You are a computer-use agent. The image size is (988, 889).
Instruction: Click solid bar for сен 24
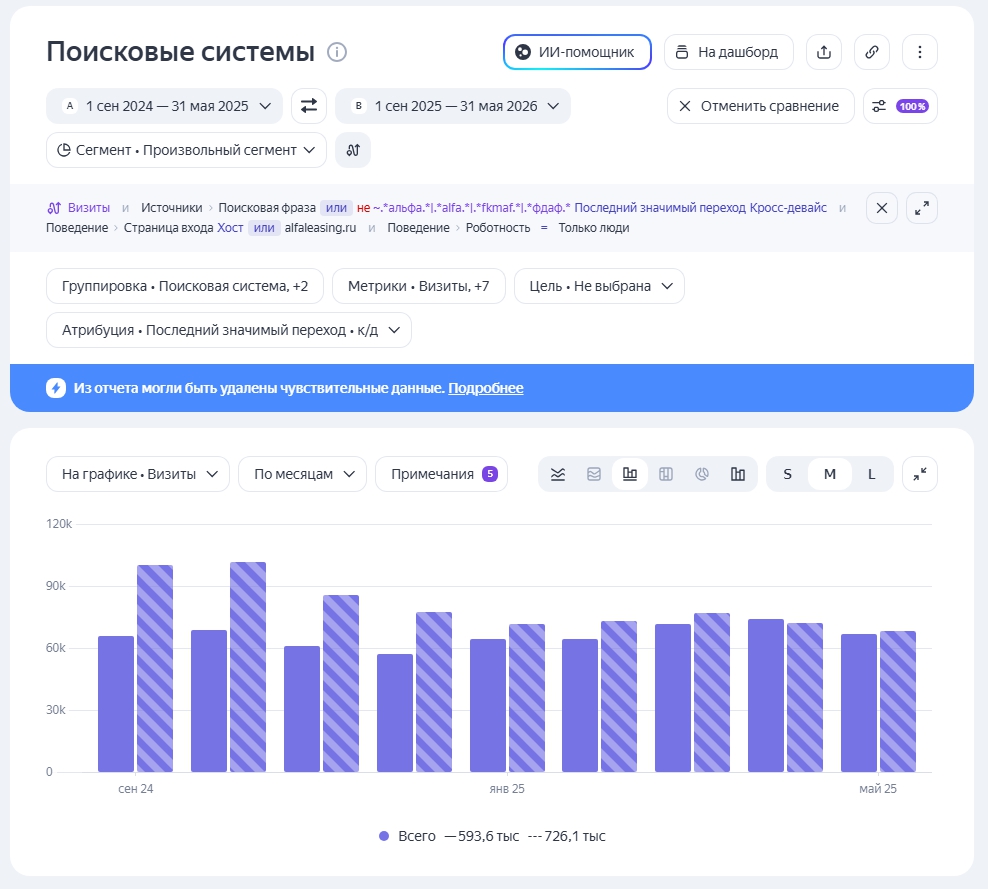(116, 704)
